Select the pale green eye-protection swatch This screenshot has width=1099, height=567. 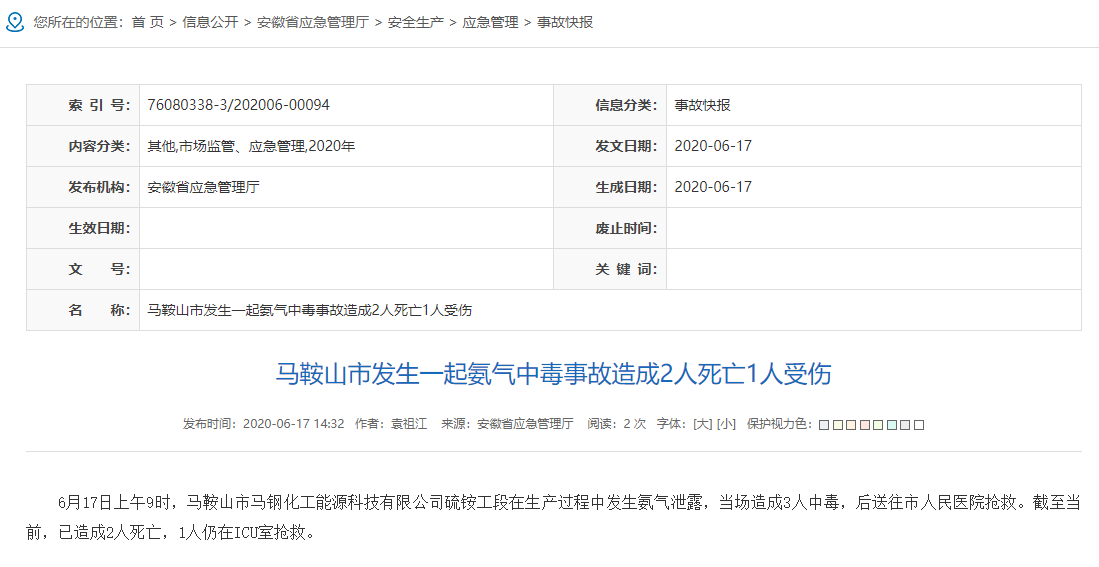tap(878, 425)
